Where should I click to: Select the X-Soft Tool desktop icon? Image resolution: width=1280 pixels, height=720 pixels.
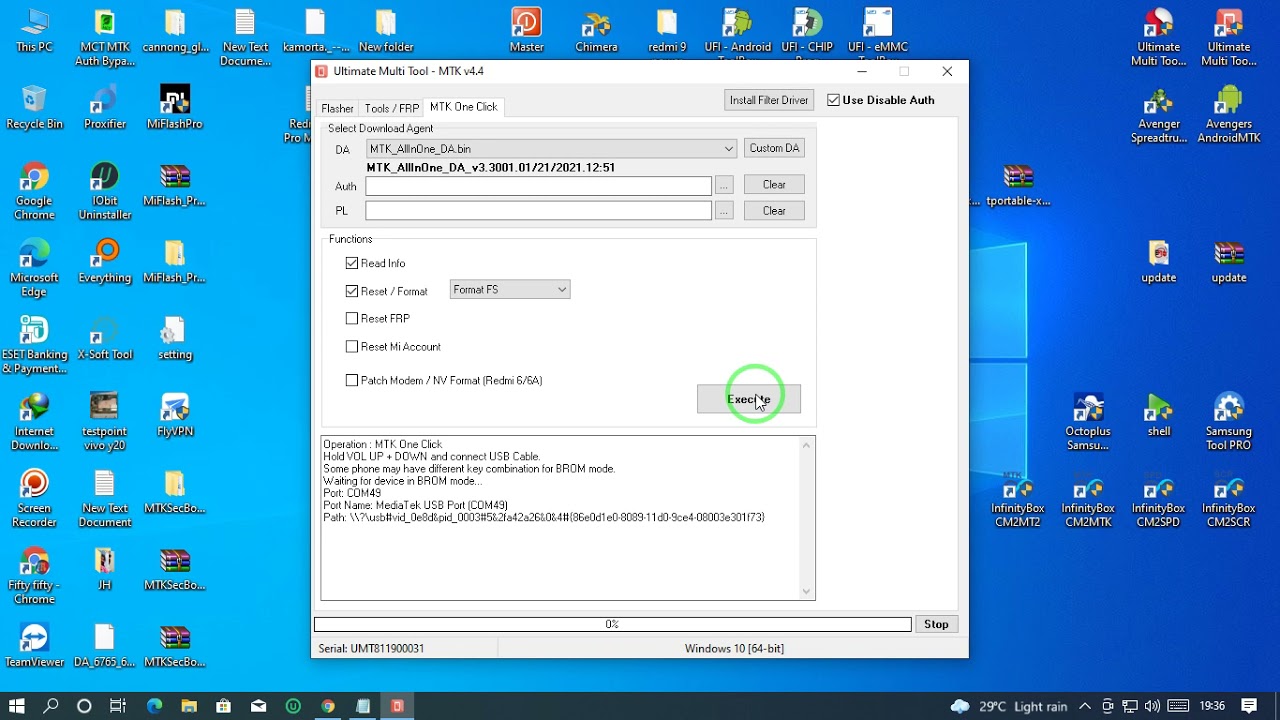(104, 337)
